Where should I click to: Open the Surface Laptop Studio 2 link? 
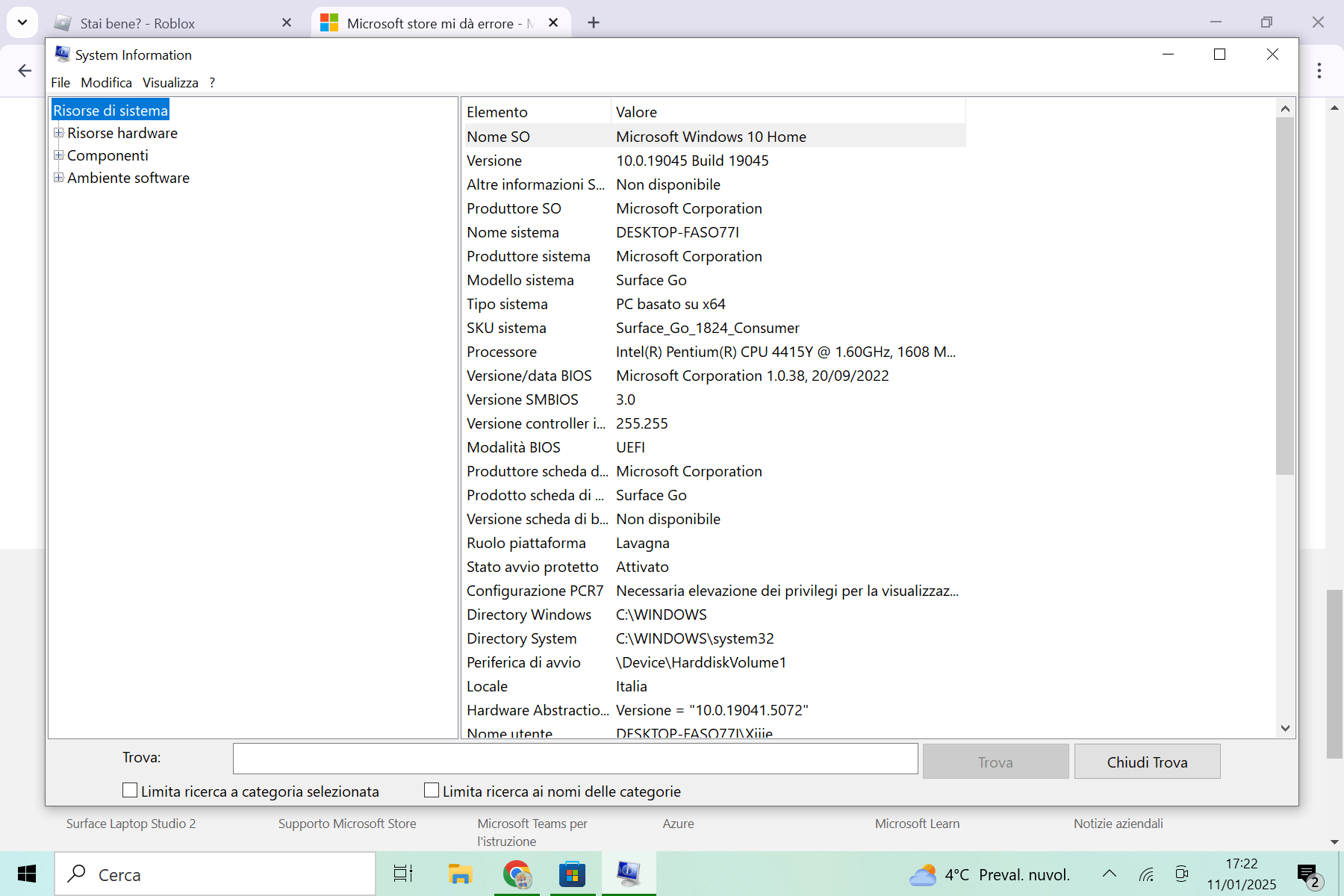(131, 824)
